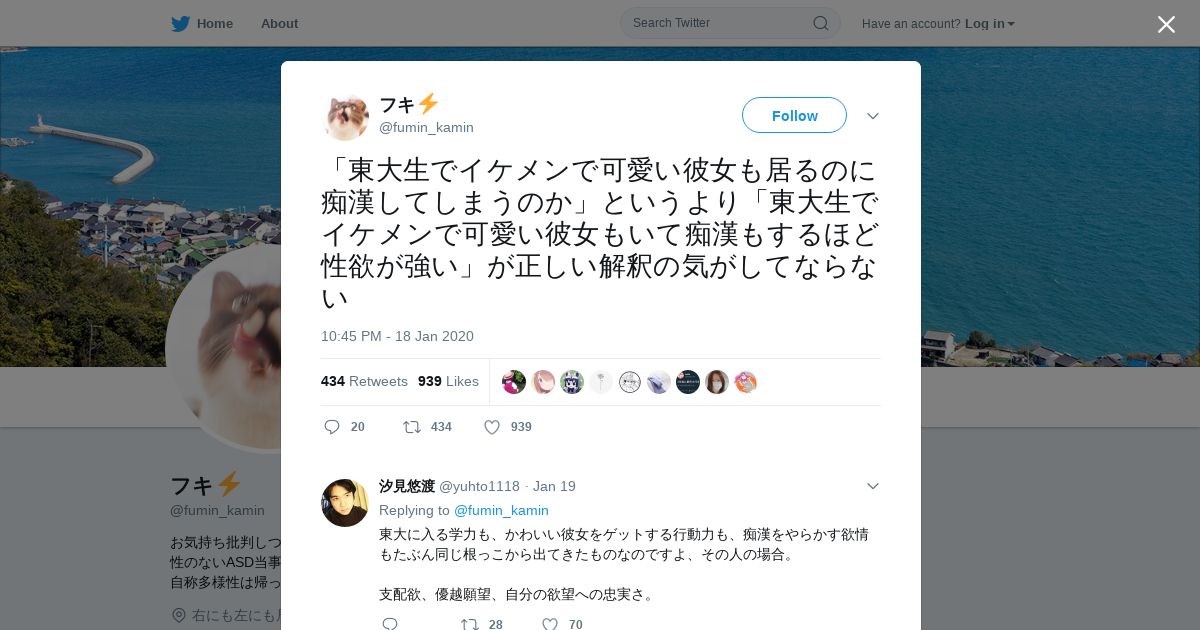Retweet the reply showing 28 retweets
Image resolution: width=1200 pixels, height=630 pixels.
(469, 624)
